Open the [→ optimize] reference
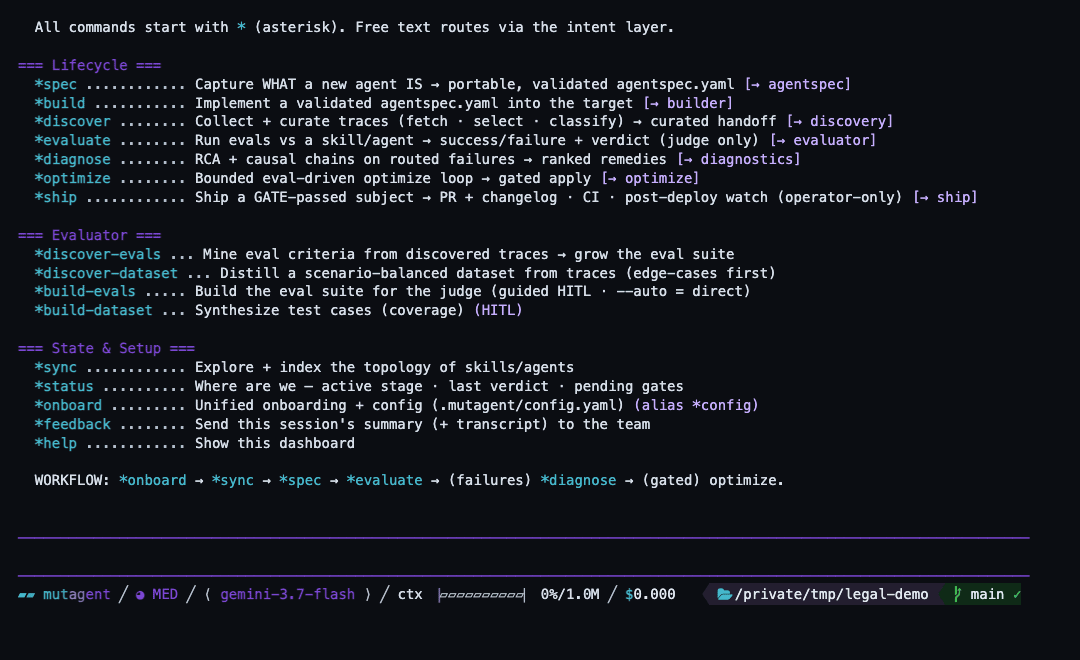The image size is (1080, 660). (650, 178)
